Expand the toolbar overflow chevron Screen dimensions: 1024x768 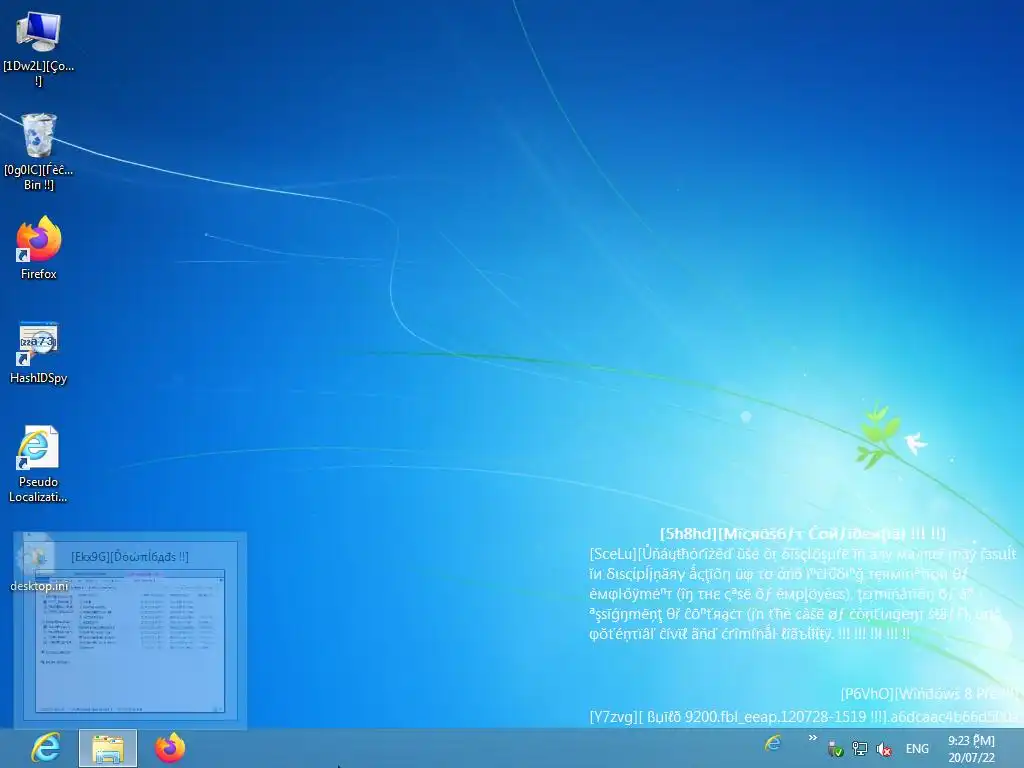[x=812, y=738]
